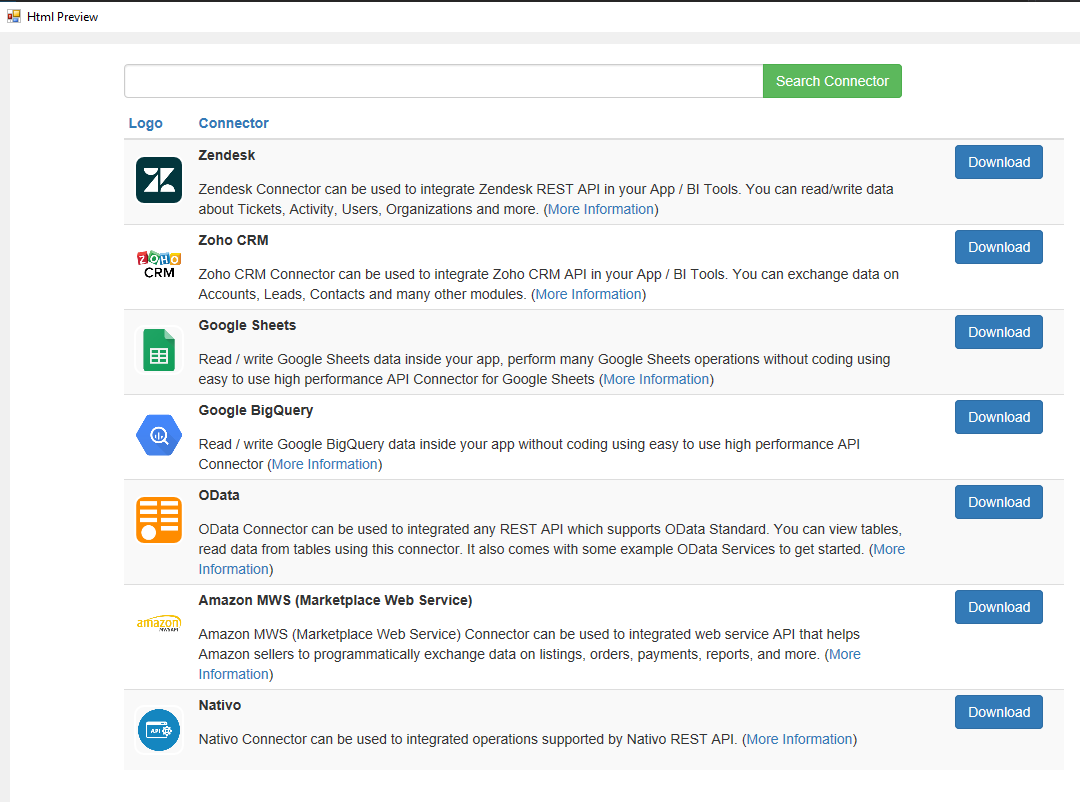Click the Google BigQuery logo icon
The height and width of the screenshot is (802, 1080).
tap(159, 435)
